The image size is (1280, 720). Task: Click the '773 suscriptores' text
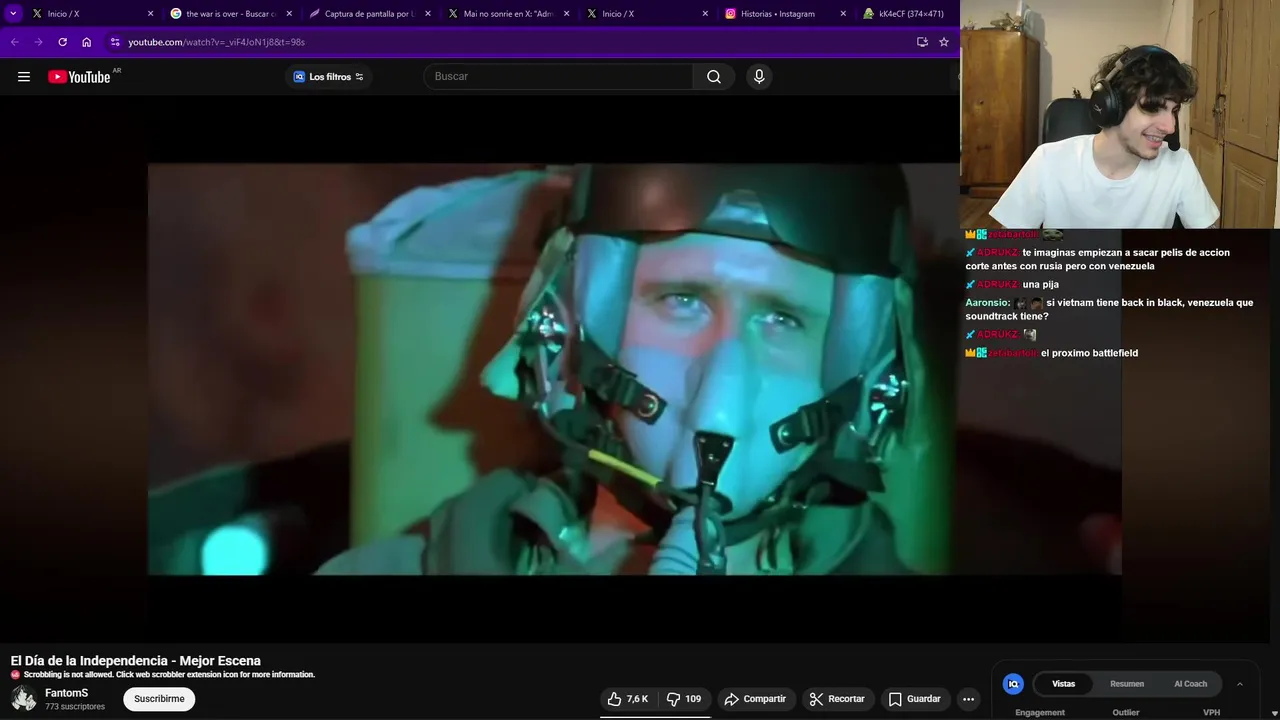(x=75, y=707)
